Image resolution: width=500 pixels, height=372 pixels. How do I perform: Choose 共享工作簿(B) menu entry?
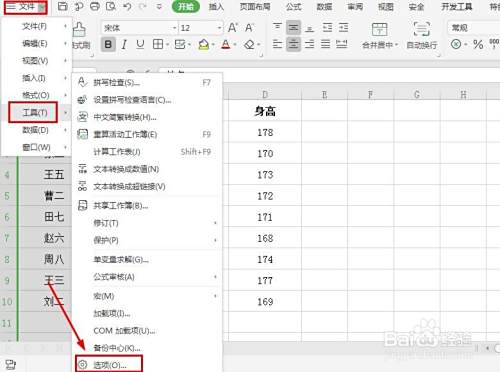[147, 206]
